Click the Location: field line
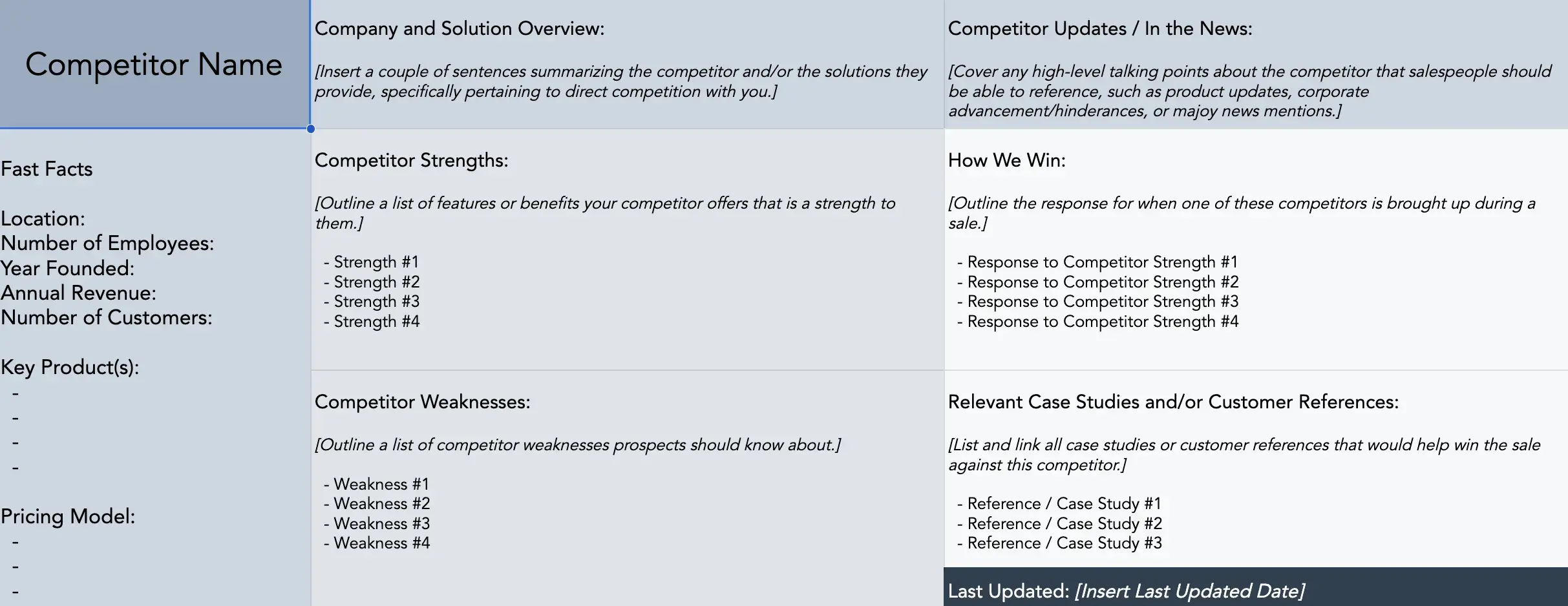This screenshot has width=1568, height=606. (43, 219)
